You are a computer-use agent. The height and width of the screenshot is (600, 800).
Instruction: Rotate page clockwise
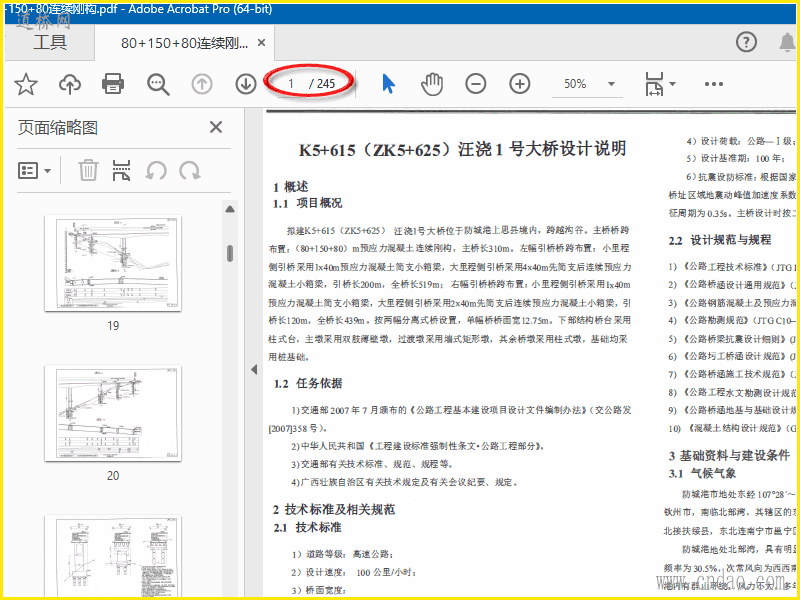[190, 170]
